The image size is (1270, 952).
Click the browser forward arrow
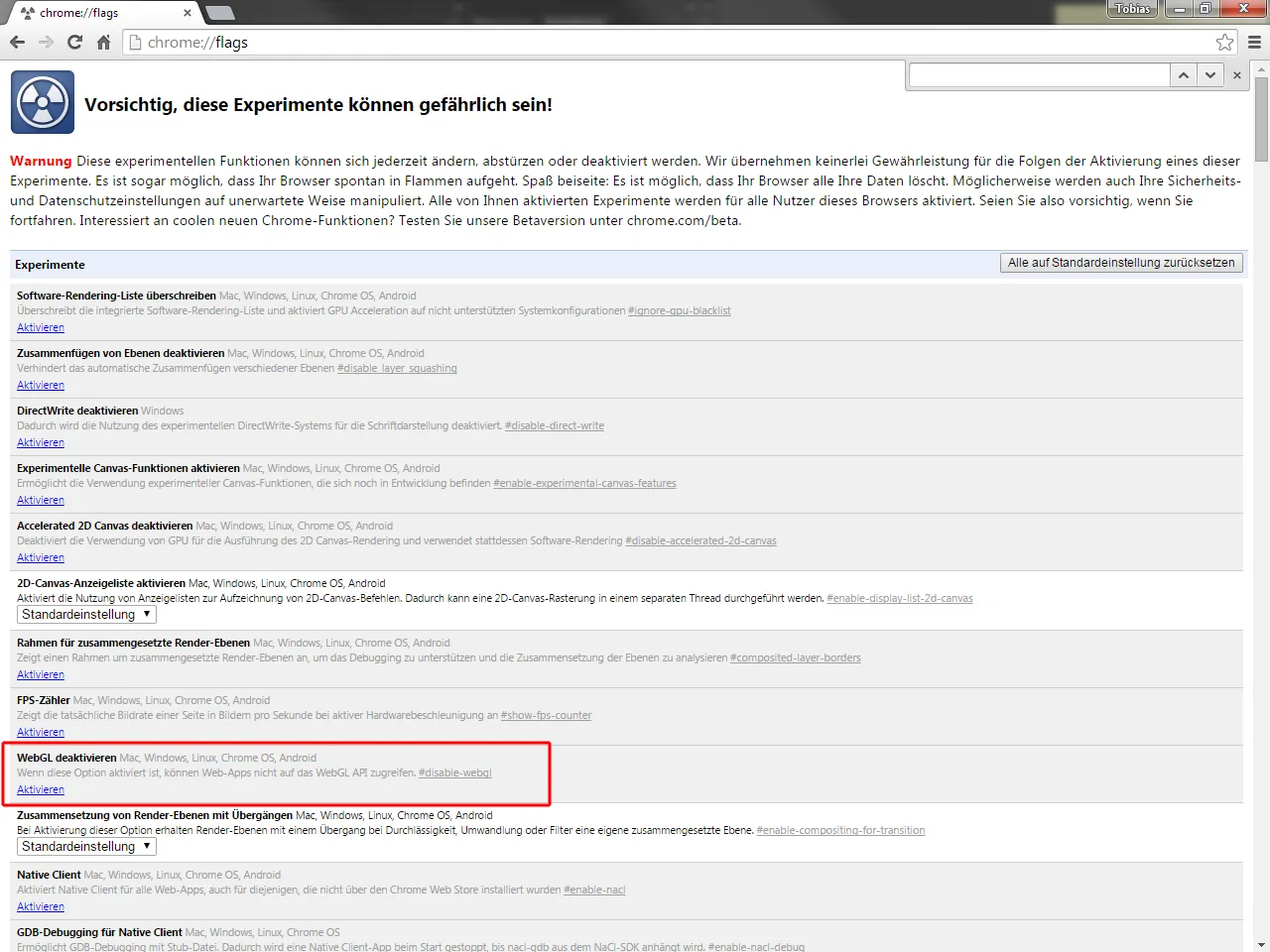46,43
